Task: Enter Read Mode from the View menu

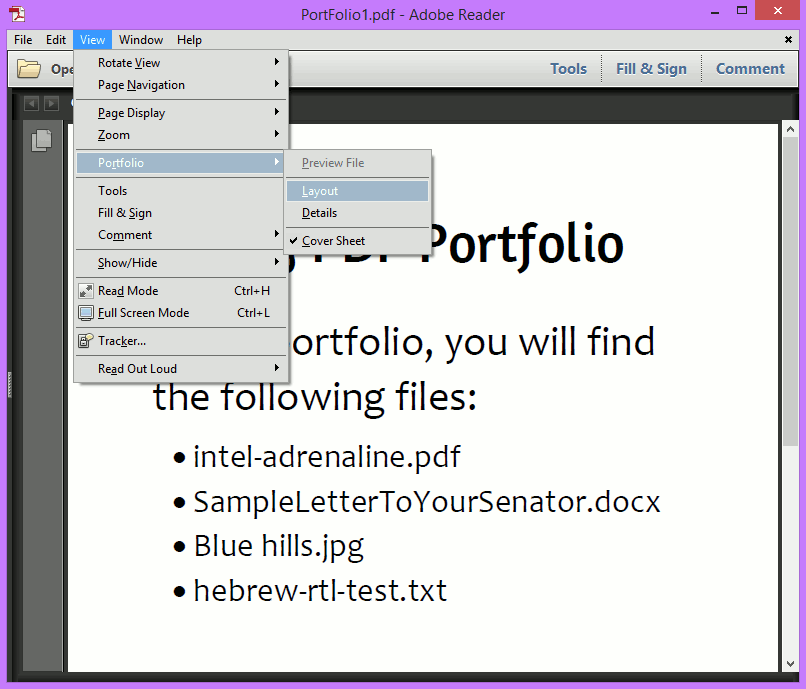Action: (x=181, y=291)
